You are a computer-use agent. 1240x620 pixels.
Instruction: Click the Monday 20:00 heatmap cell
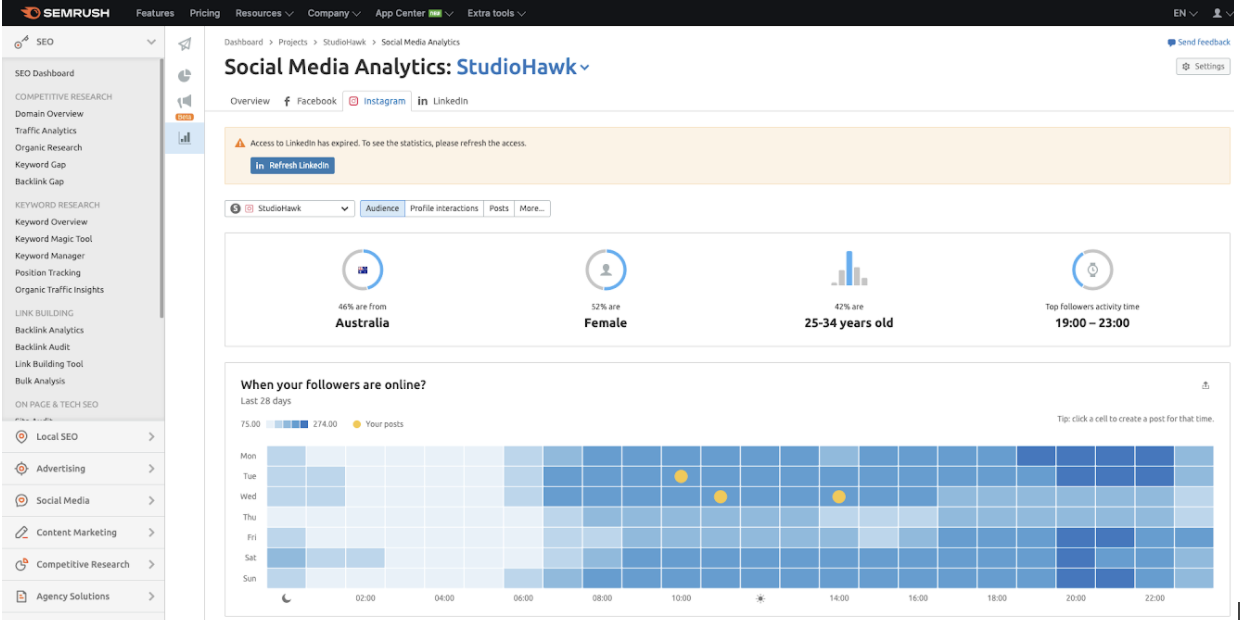(1076, 456)
